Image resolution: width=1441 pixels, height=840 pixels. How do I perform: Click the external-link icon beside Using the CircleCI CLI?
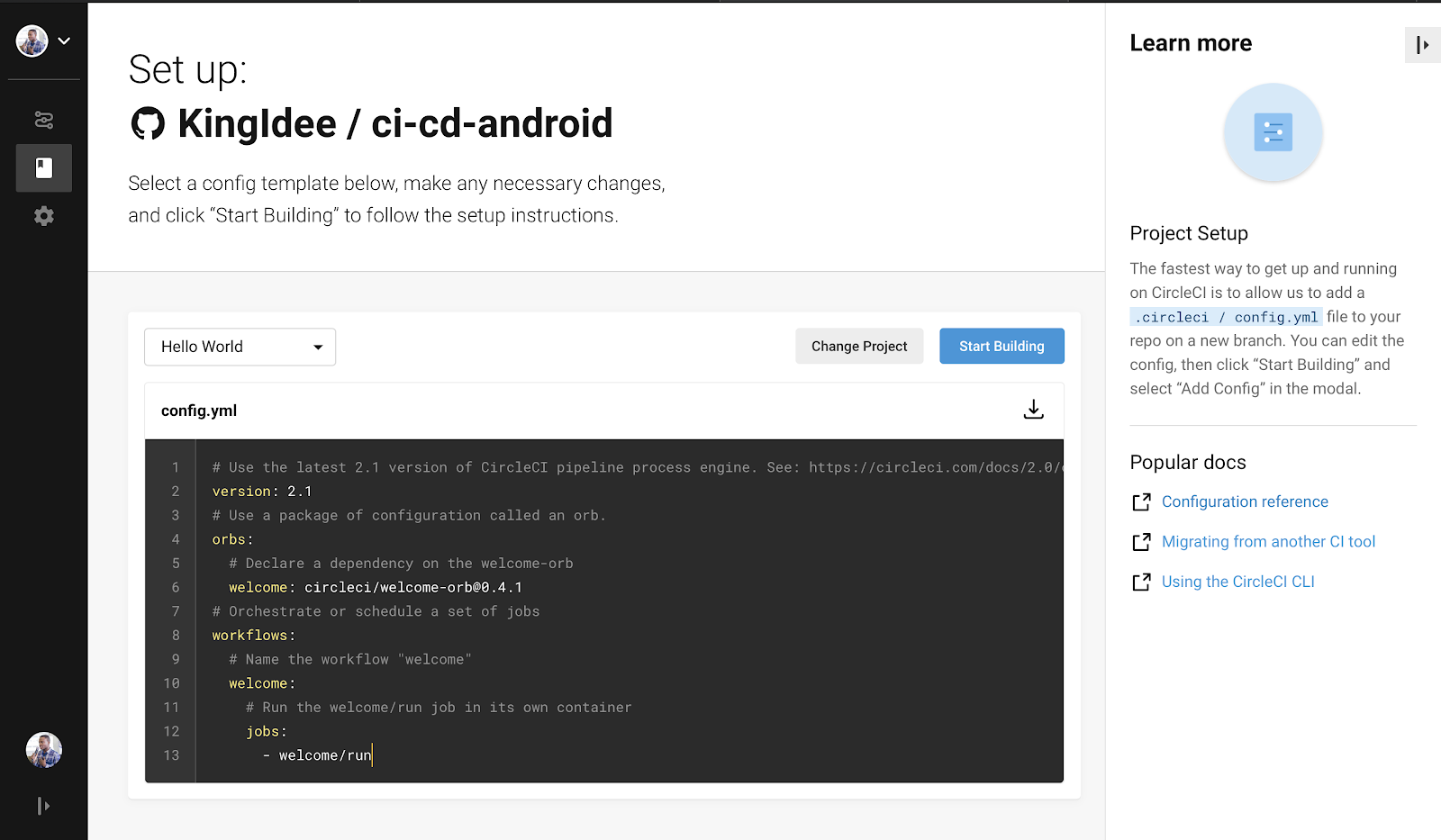click(1141, 581)
